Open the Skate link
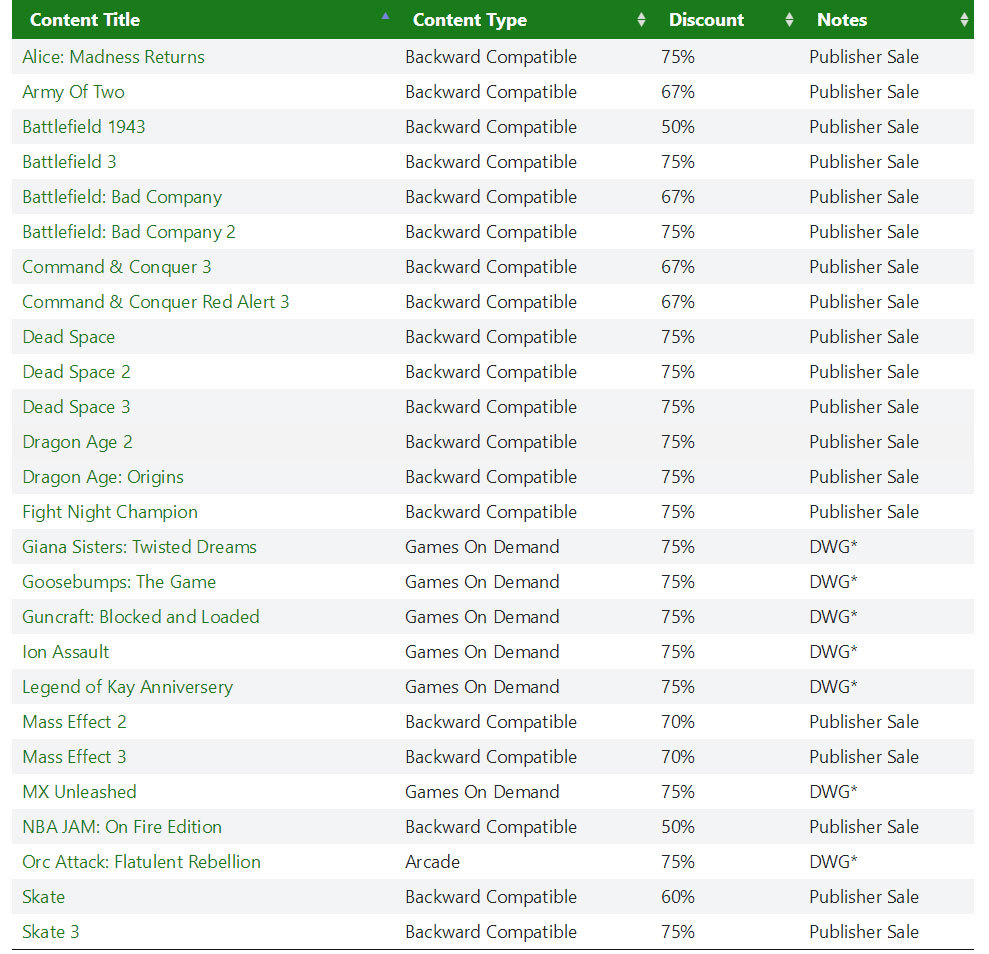Viewport: 989px width, 954px height. (44, 897)
